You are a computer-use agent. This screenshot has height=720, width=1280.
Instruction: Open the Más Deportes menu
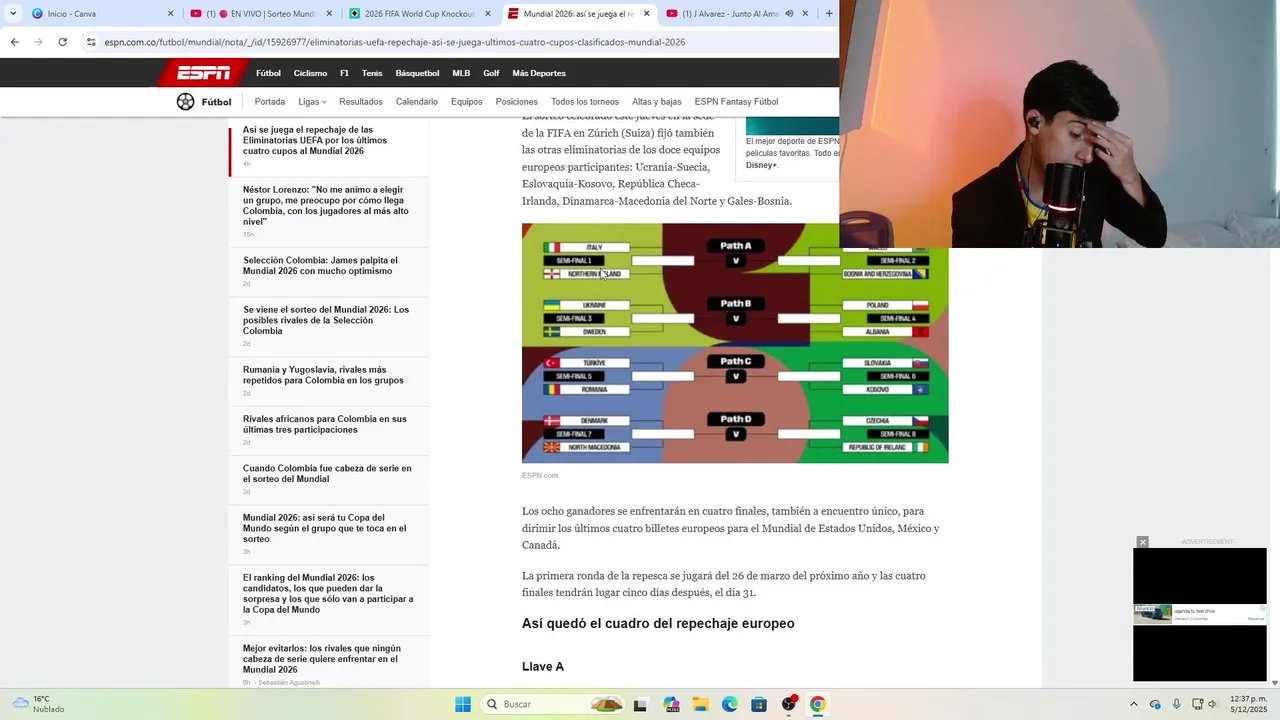tap(539, 73)
